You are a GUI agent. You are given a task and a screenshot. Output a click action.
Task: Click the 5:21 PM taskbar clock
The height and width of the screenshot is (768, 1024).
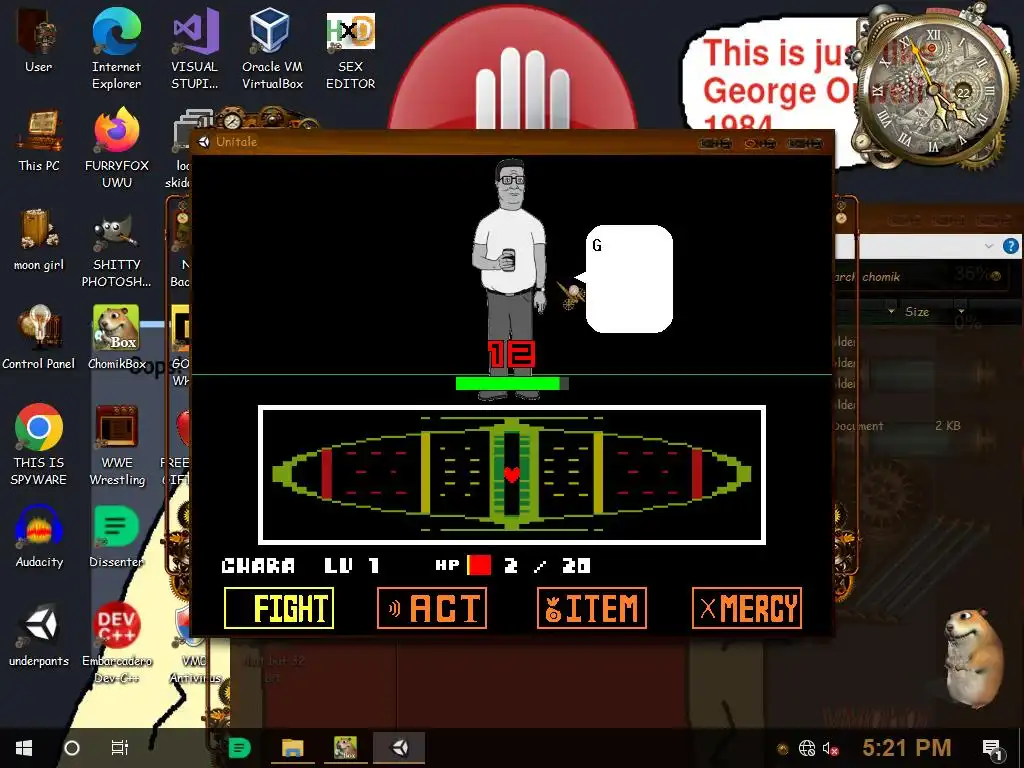(x=906, y=748)
